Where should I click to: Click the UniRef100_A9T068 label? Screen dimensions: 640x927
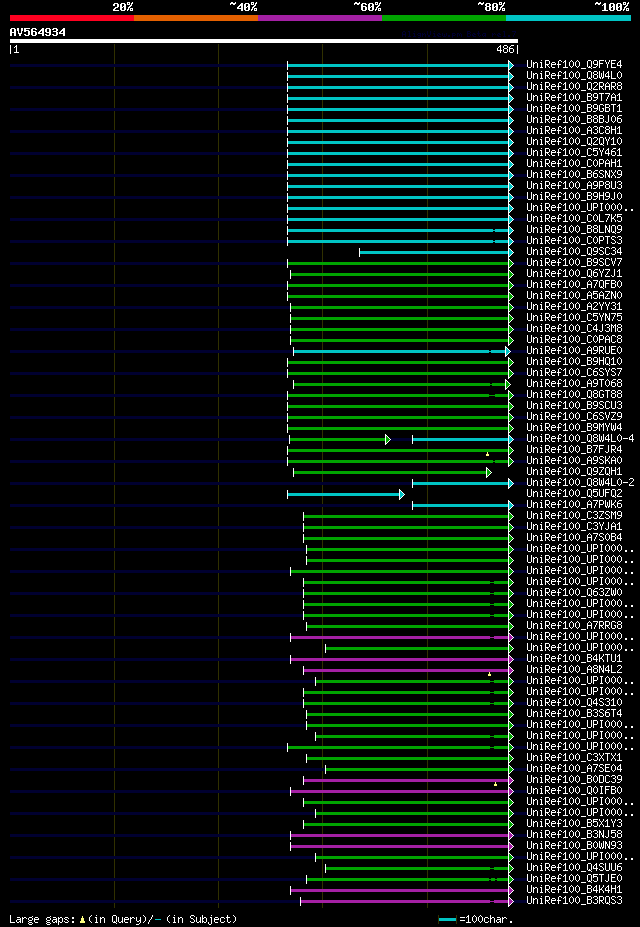pos(574,384)
